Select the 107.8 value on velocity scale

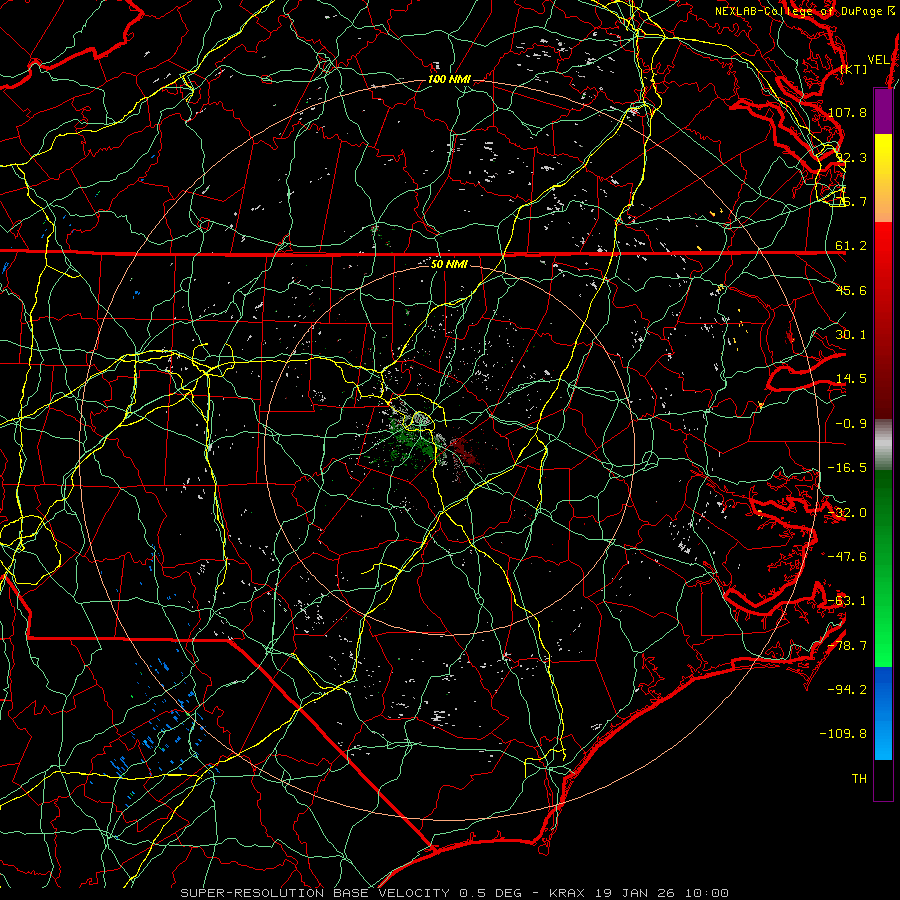pos(847,112)
